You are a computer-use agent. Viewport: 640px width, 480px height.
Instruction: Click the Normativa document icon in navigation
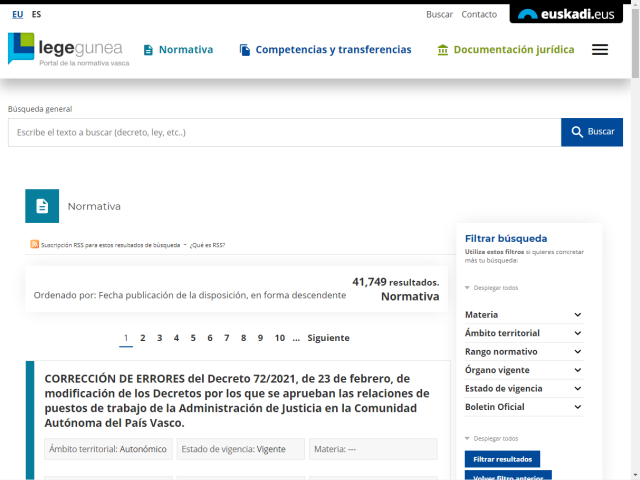[148, 50]
